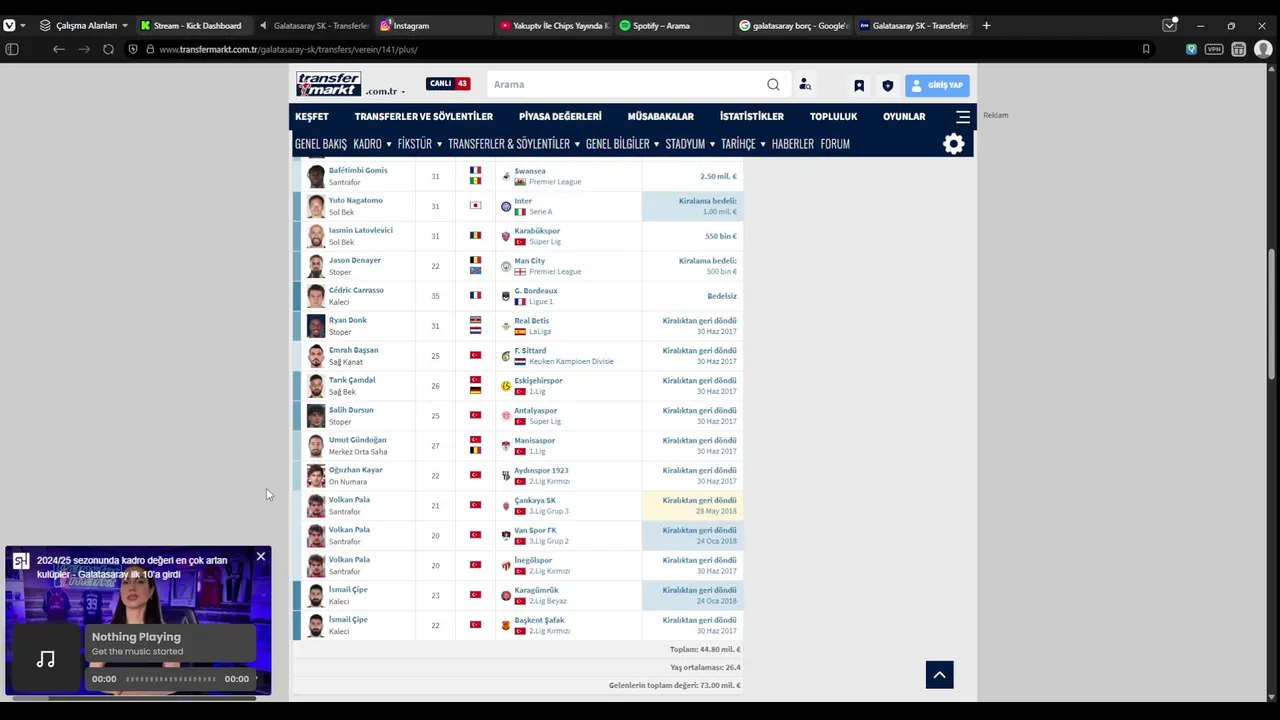Image resolution: width=1280 pixels, height=720 pixels.
Task: Open the OYUNLAR menu
Action: point(904,117)
